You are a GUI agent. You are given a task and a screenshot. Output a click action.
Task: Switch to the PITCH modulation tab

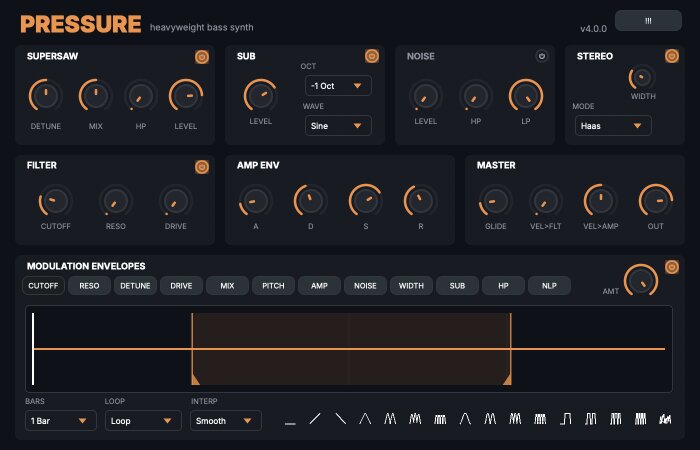click(273, 286)
